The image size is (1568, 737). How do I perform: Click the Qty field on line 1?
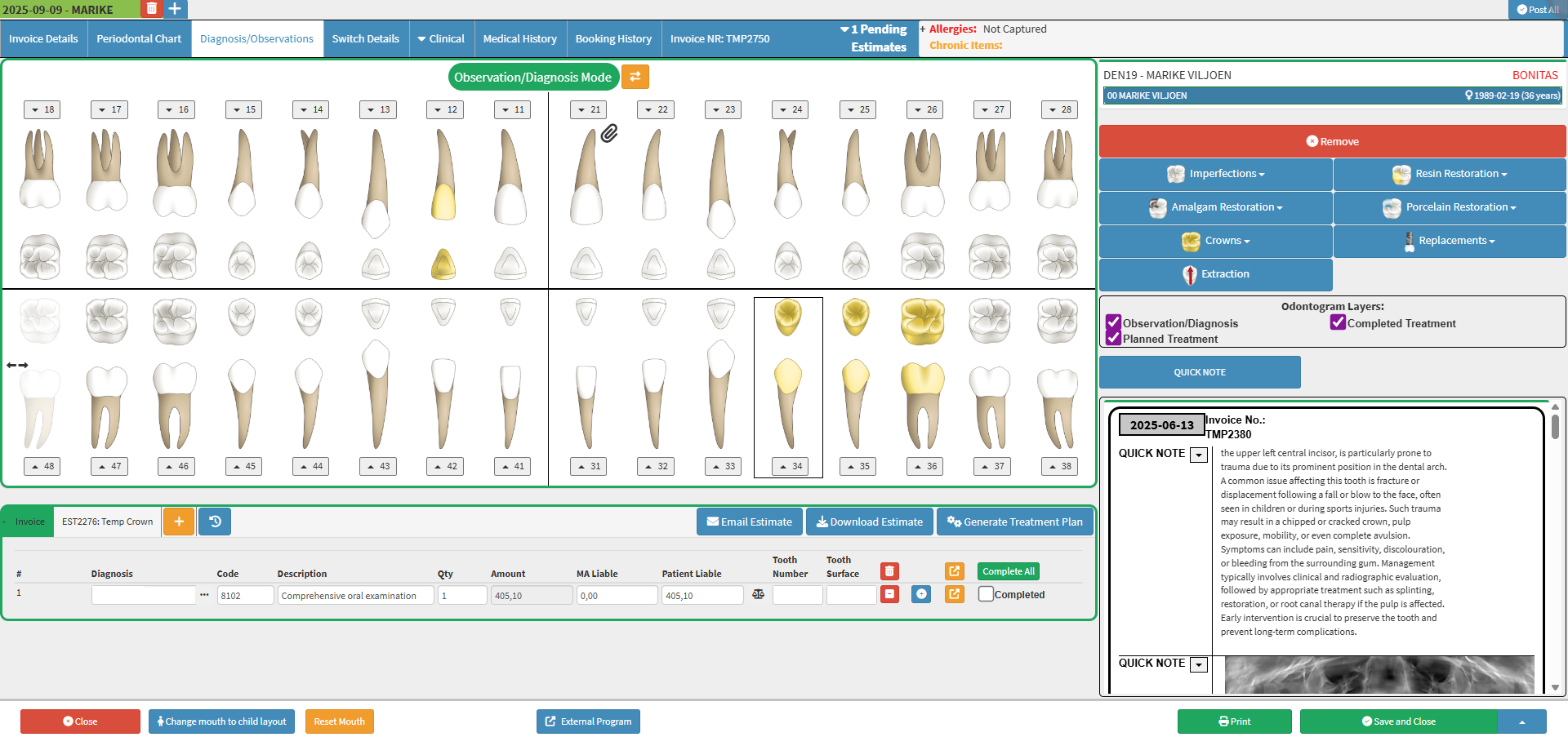[462, 595]
